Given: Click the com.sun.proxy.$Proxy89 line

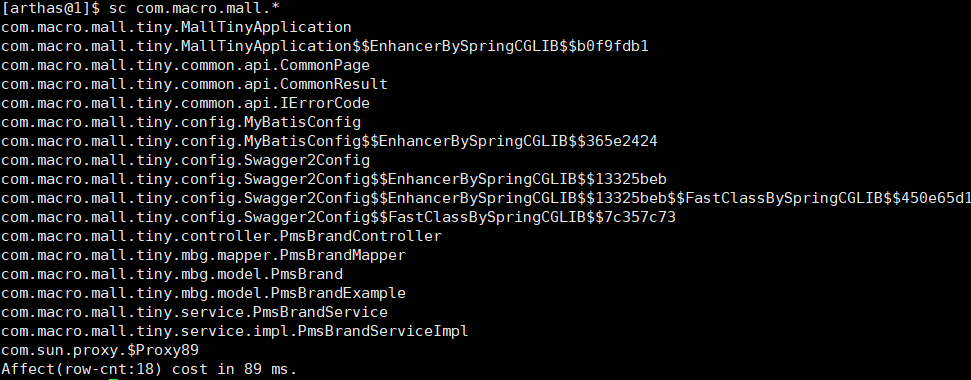Looking at the screenshot, I should coord(100,350).
